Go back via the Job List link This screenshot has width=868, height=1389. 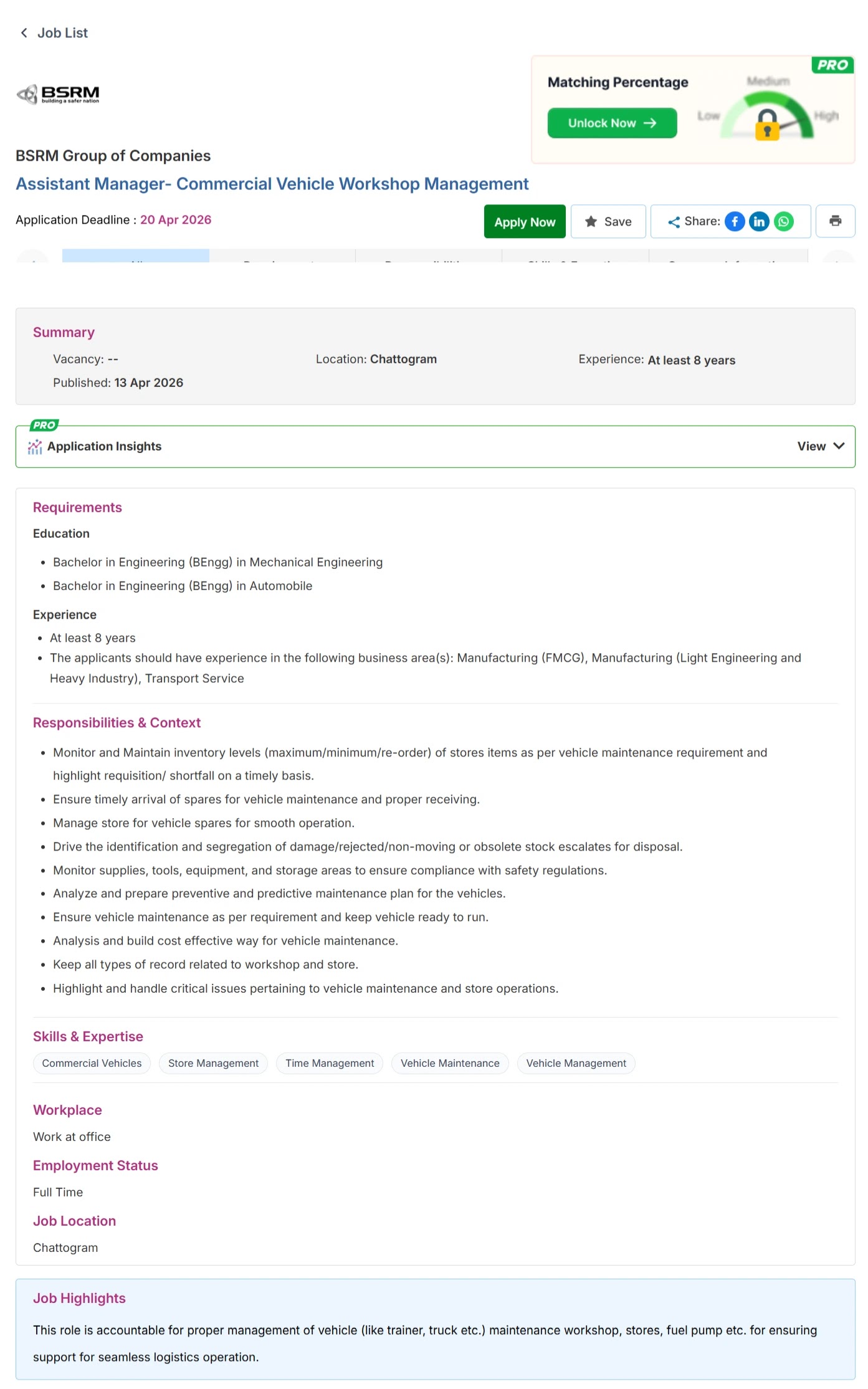click(x=62, y=33)
